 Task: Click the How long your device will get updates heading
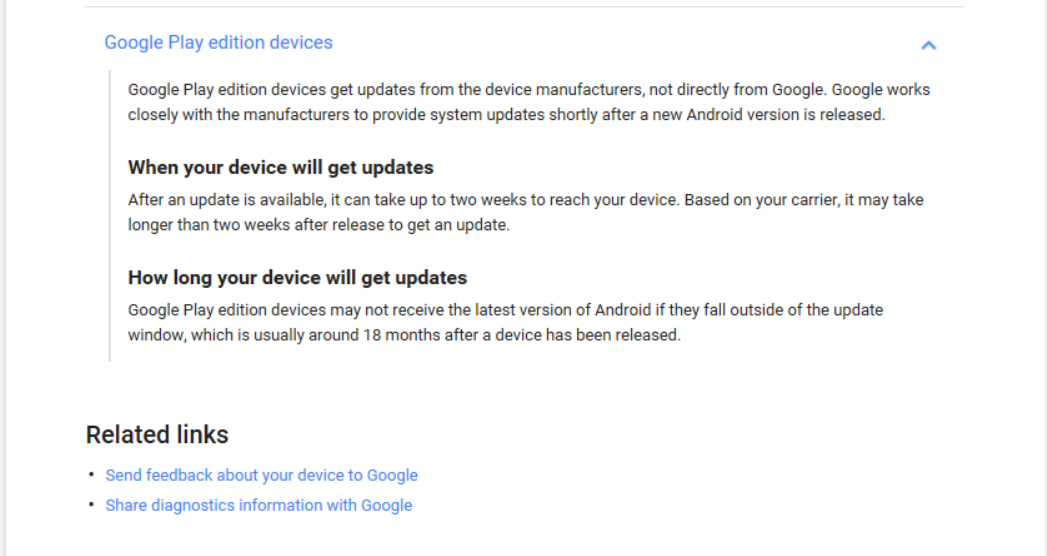pyautogui.click(x=297, y=278)
